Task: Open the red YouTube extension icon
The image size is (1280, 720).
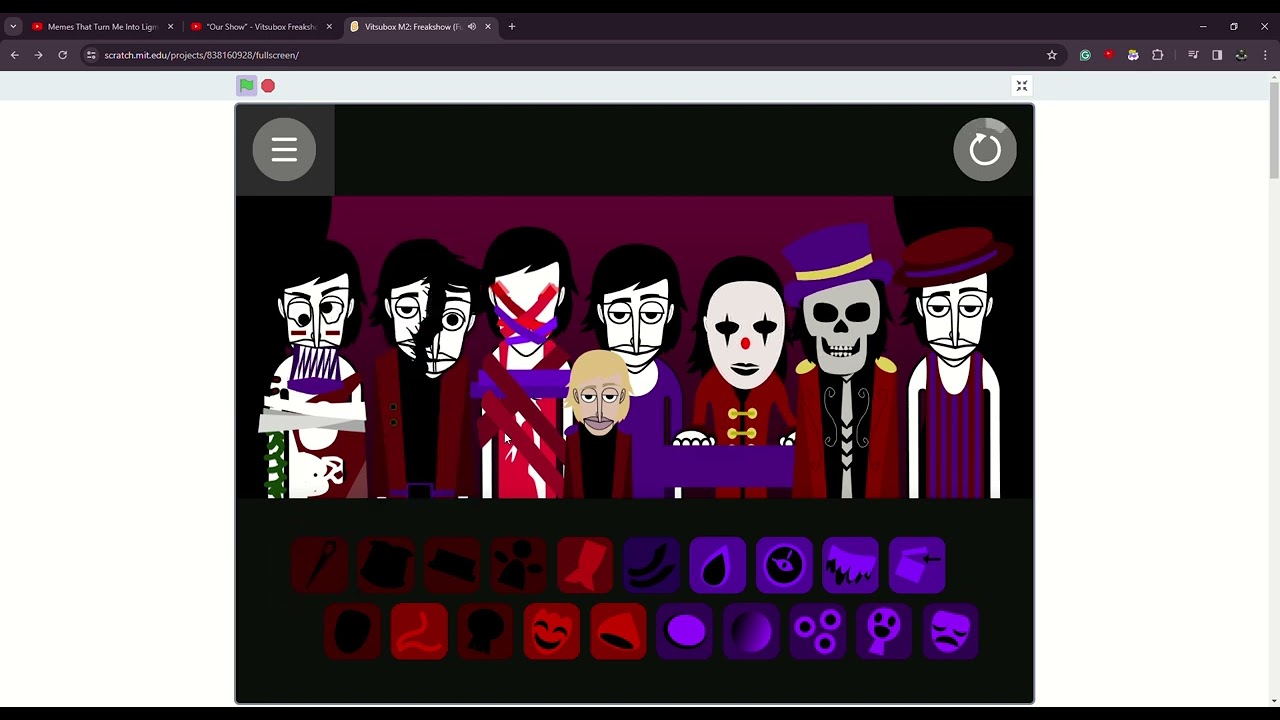Action: 1109,55
